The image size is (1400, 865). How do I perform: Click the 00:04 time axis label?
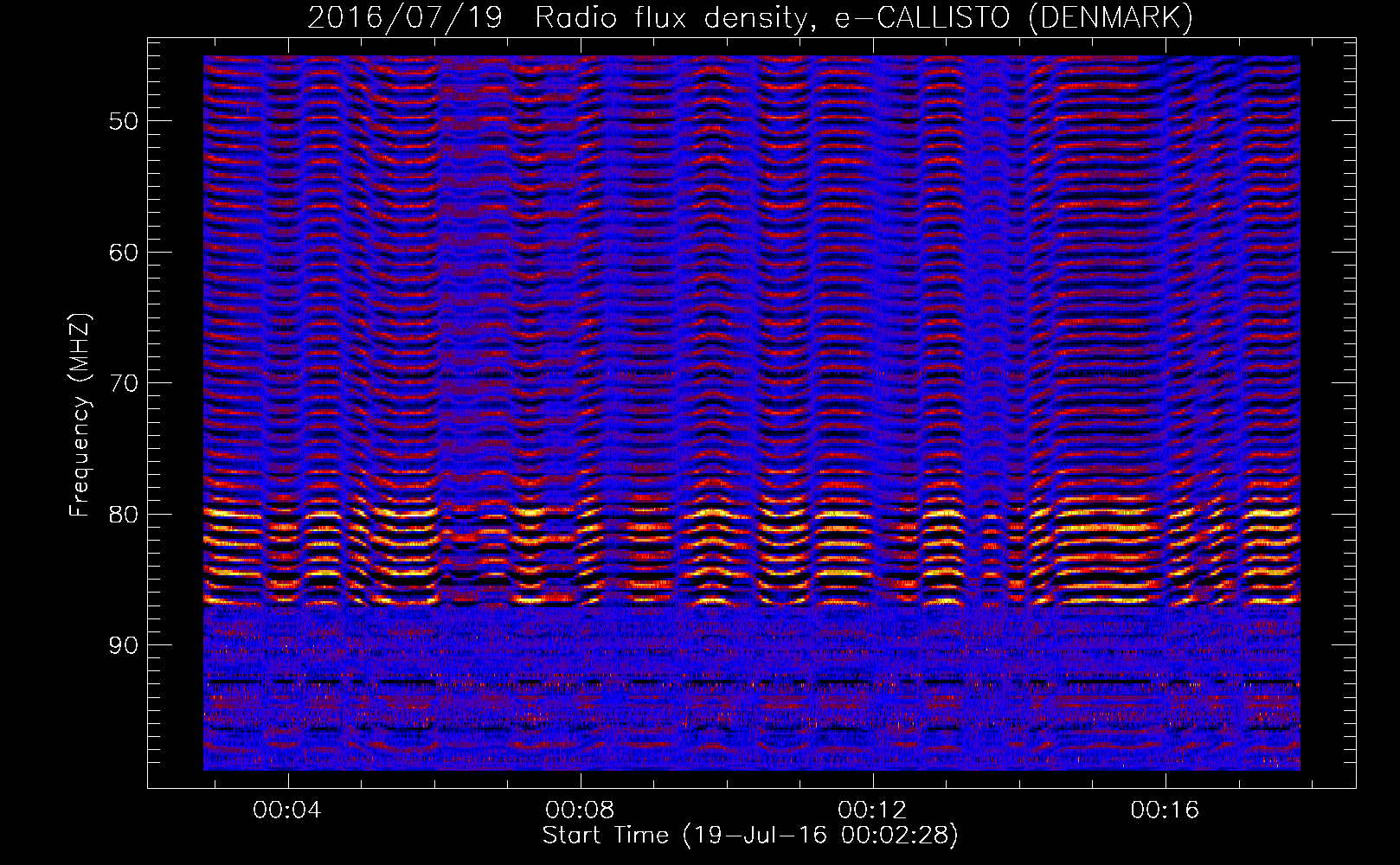(287, 810)
